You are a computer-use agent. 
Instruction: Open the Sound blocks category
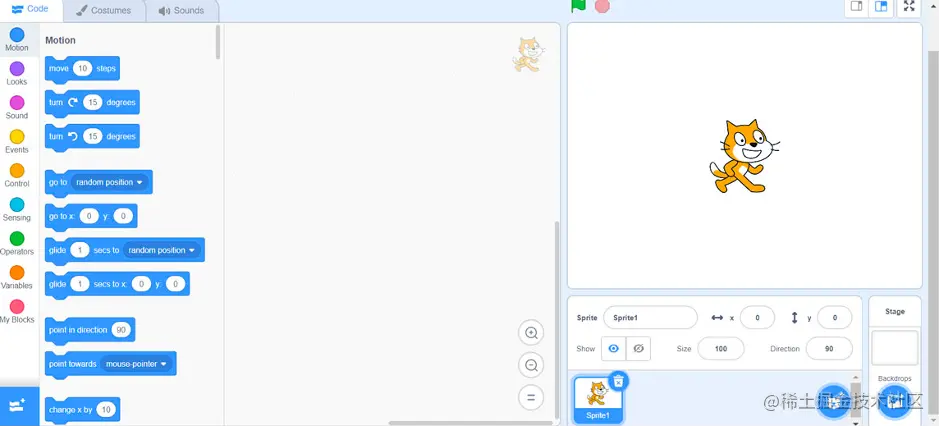pyautogui.click(x=17, y=108)
